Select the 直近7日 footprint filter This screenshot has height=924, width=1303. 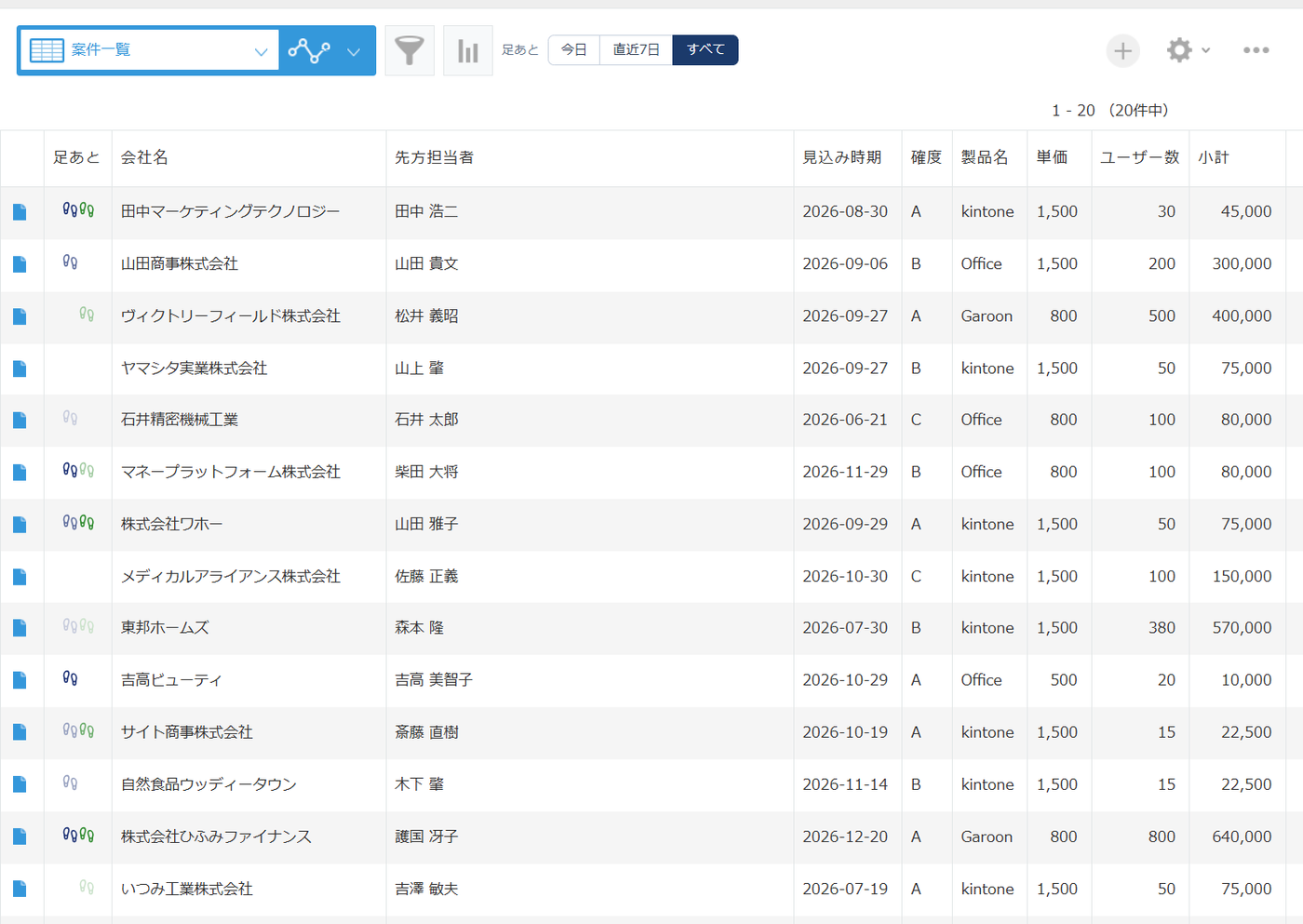(637, 50)
